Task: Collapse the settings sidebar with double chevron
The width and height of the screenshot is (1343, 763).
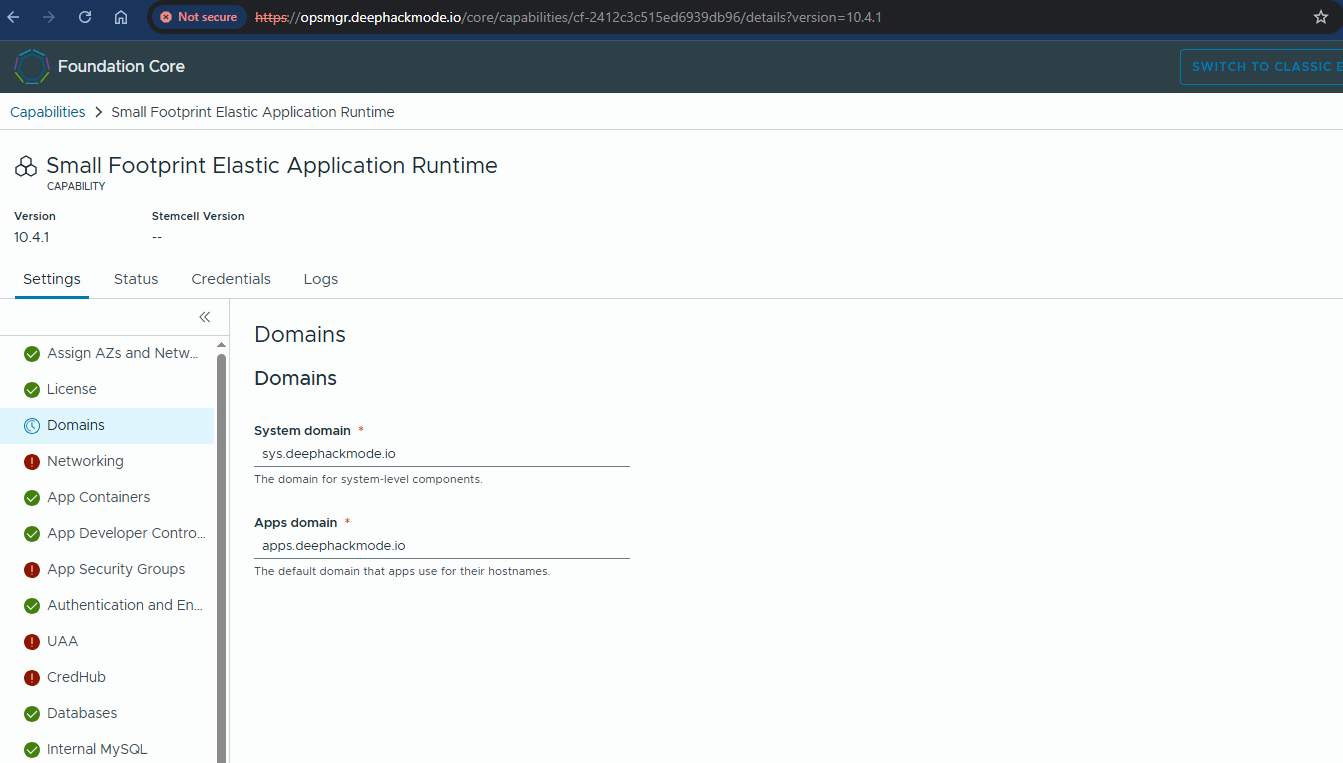Action: click(x=205, y=317)
